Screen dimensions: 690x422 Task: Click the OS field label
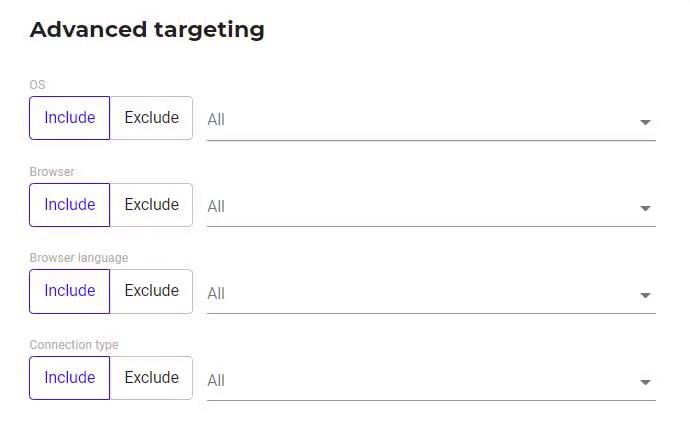(38, 85)
